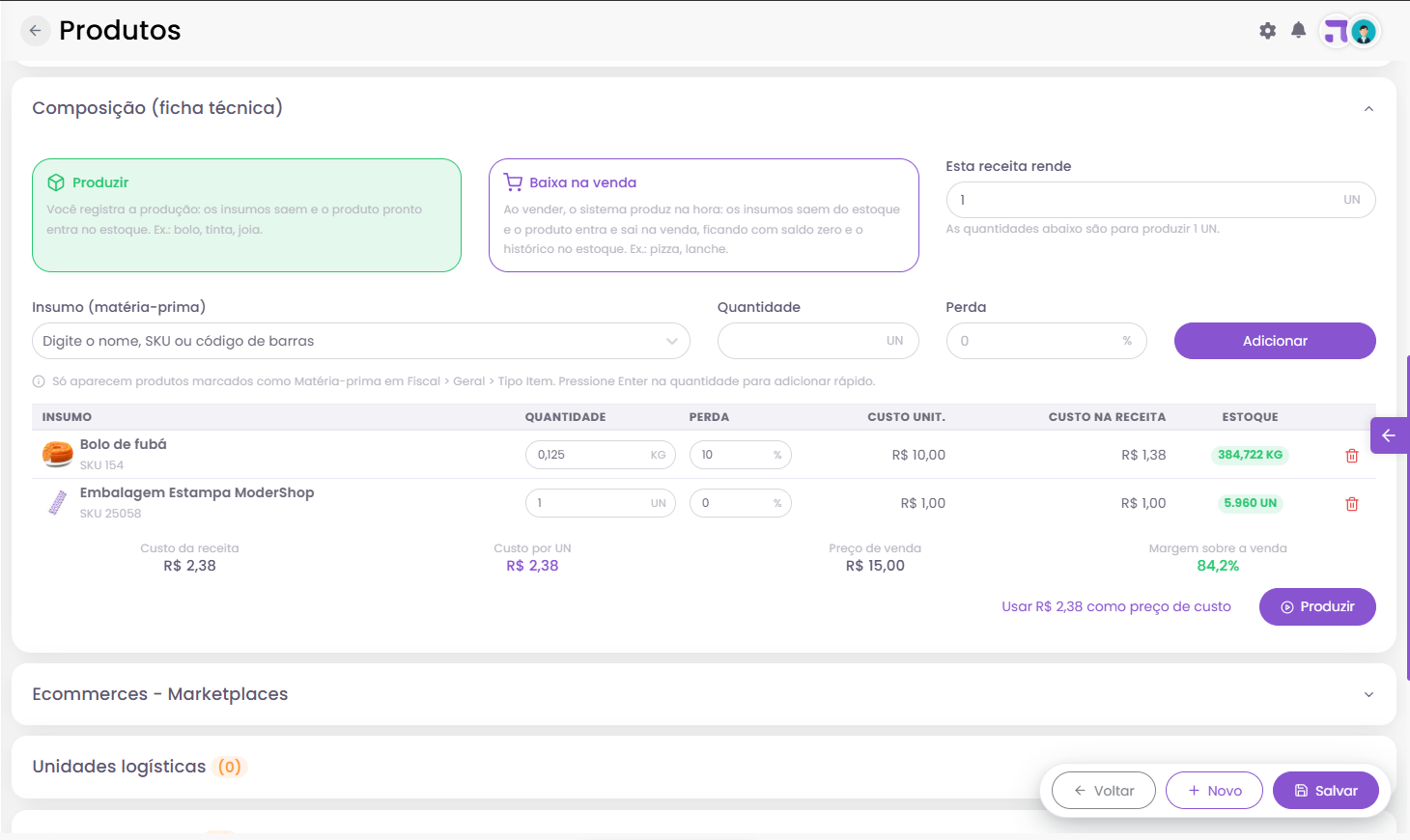Edit Embalagem Estampa ModerShop quantity field
Viewport: 1410px width, 840px height.
(601, 503)
